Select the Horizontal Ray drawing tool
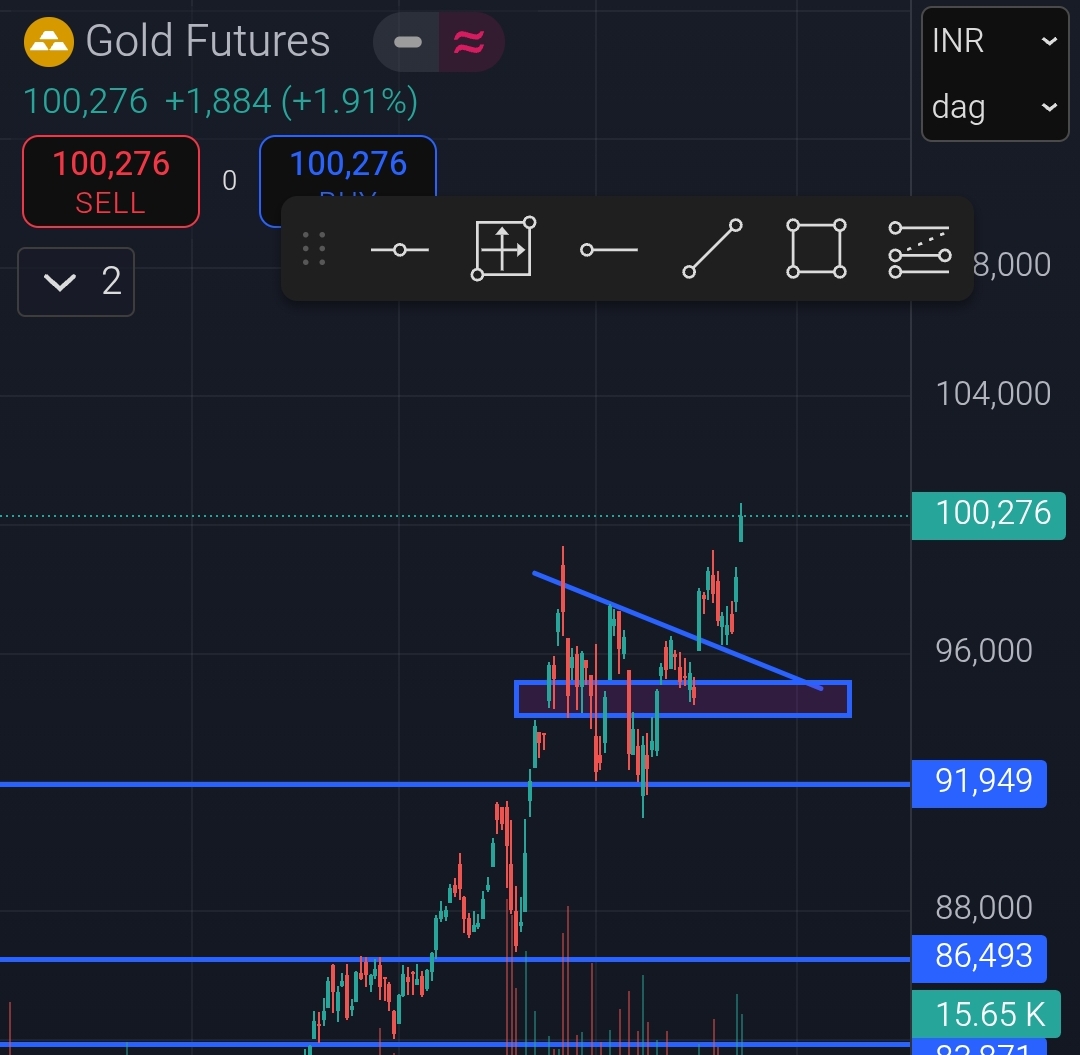Image resolution: width=1080 pixels, height=1055 pixels. click(x=608, y=249)
